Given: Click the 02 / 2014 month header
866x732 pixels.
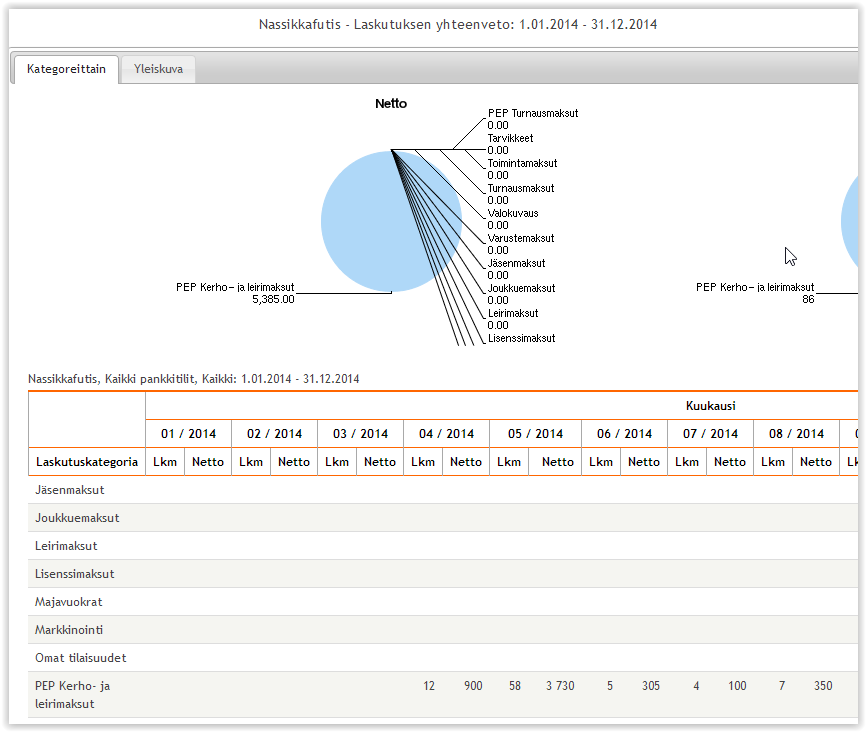Looking at the screenshot, I should click(x=274, y=434).
